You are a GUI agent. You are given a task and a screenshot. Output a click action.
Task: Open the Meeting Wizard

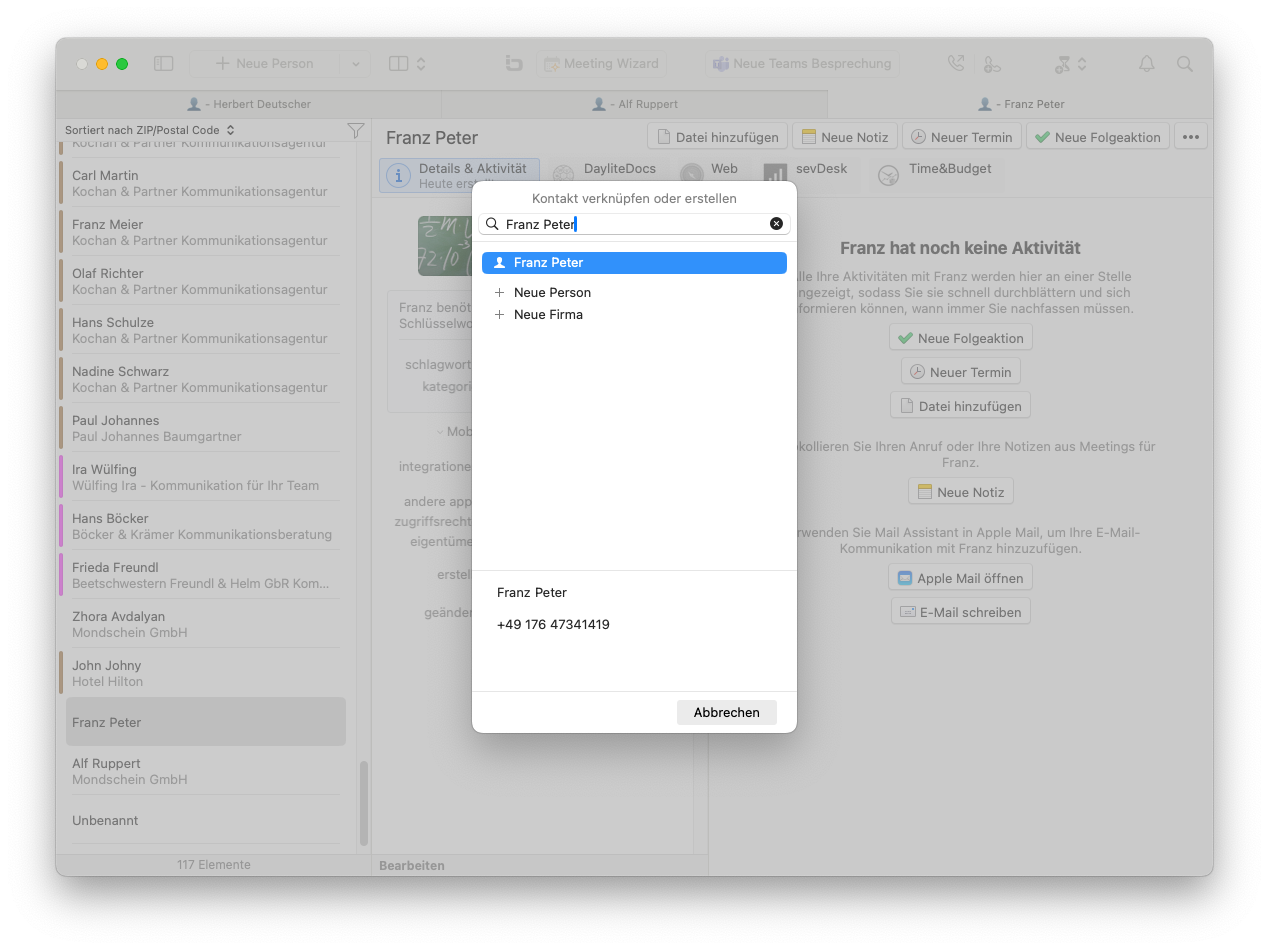(x=601, y=64)
